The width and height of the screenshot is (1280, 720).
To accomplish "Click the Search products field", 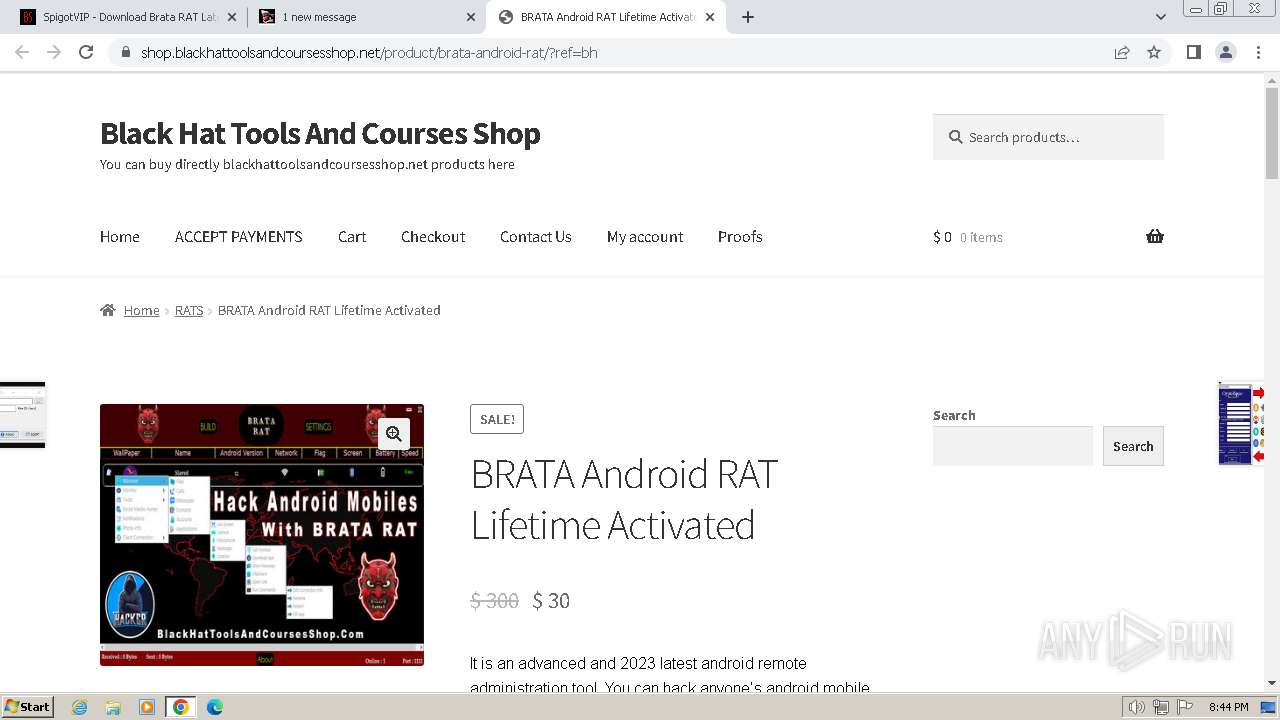I will coord(1048,137).
